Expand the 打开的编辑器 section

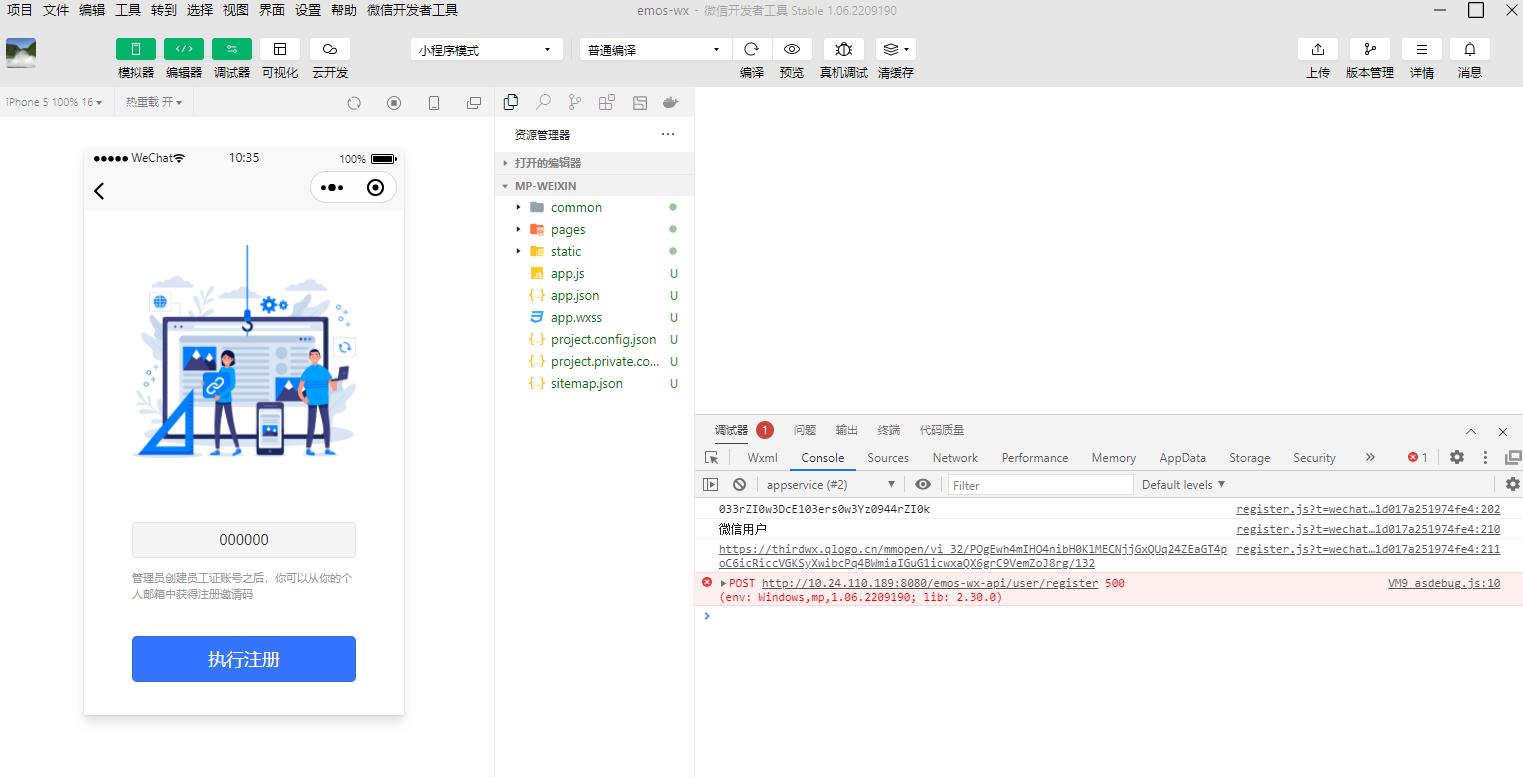pos(594,163)
